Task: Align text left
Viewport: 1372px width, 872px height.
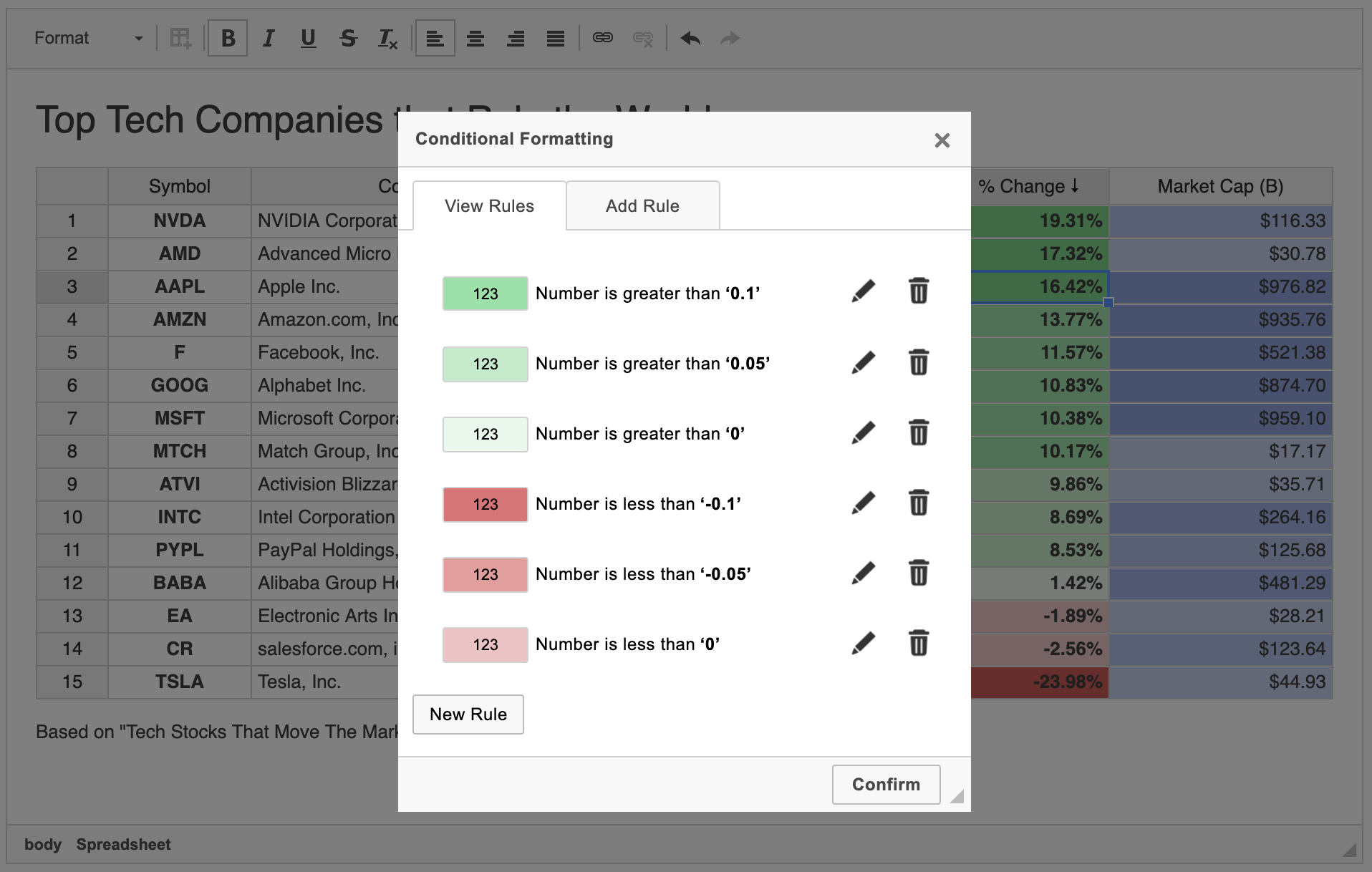Action: (435, 38)
